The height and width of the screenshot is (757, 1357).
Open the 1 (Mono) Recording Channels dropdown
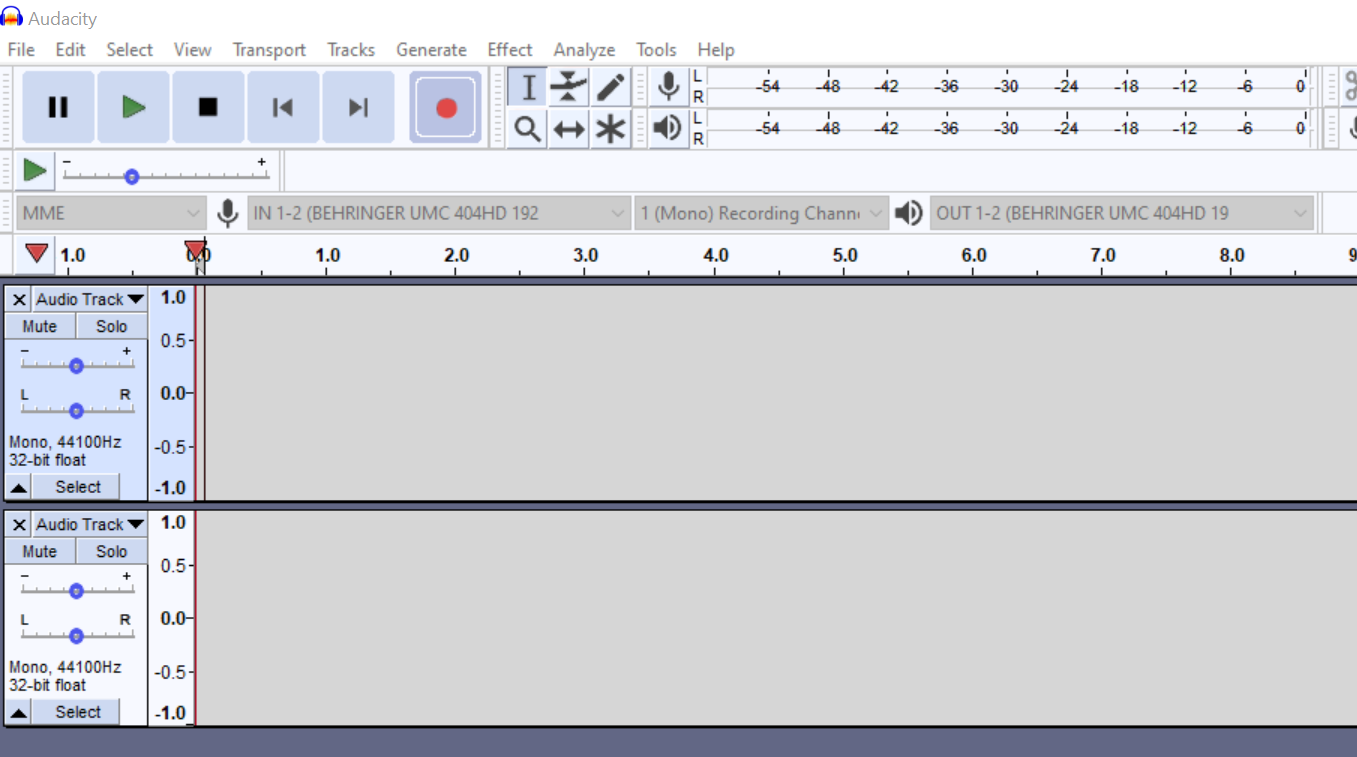coord(761,213)
